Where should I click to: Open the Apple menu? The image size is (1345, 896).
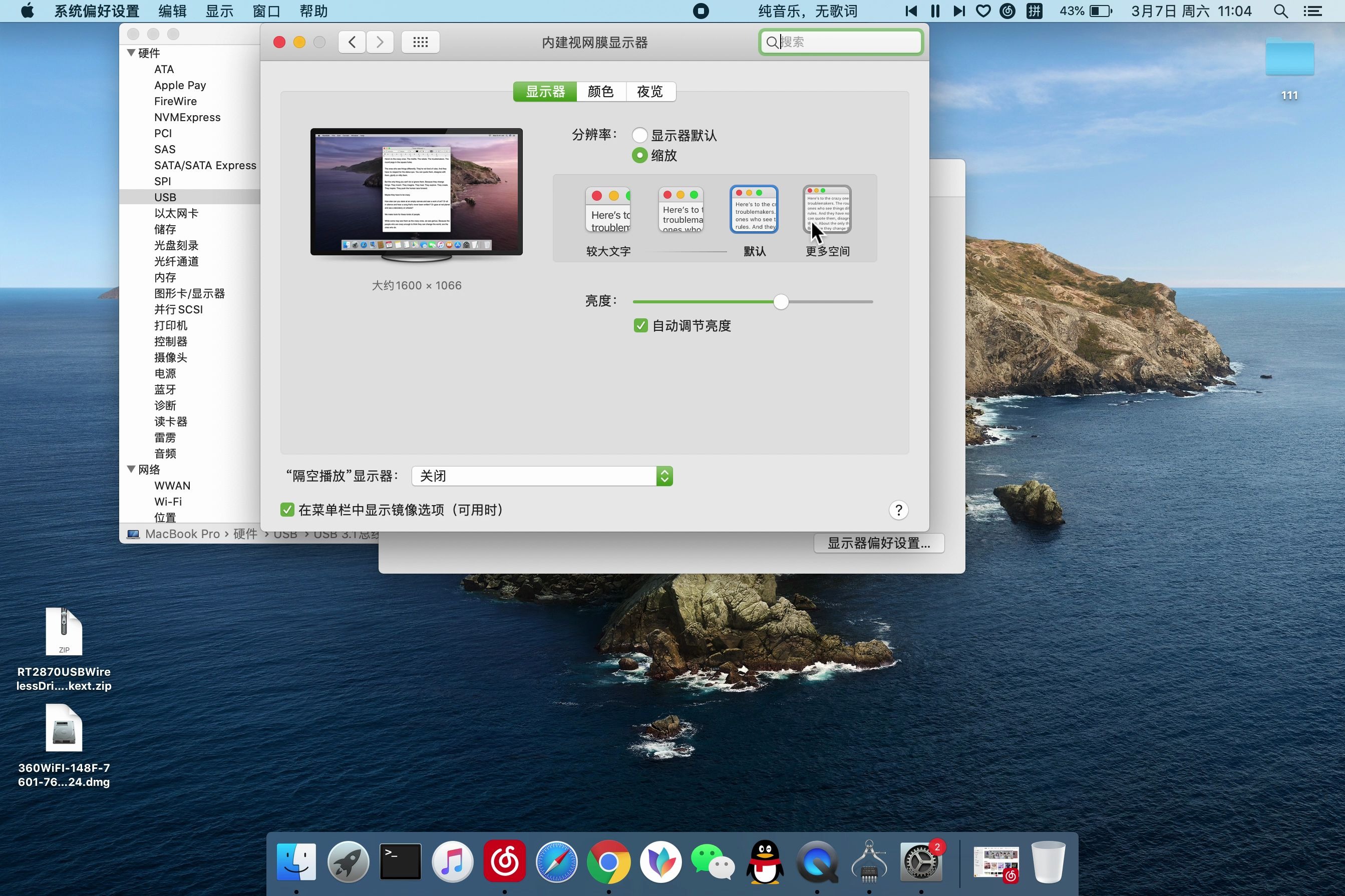[28, 11]
